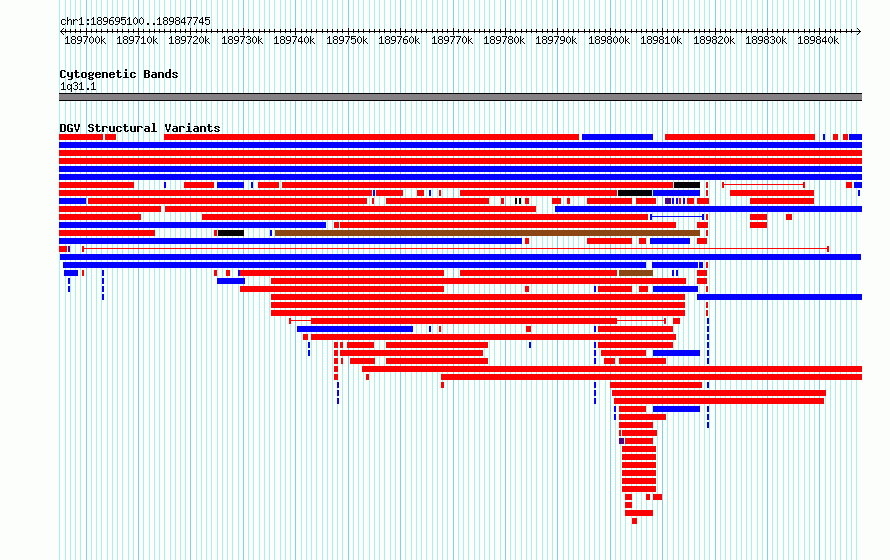Click the ruler's right end arrowhead
This screenshot has width=890, height=560.
(859, 32)
